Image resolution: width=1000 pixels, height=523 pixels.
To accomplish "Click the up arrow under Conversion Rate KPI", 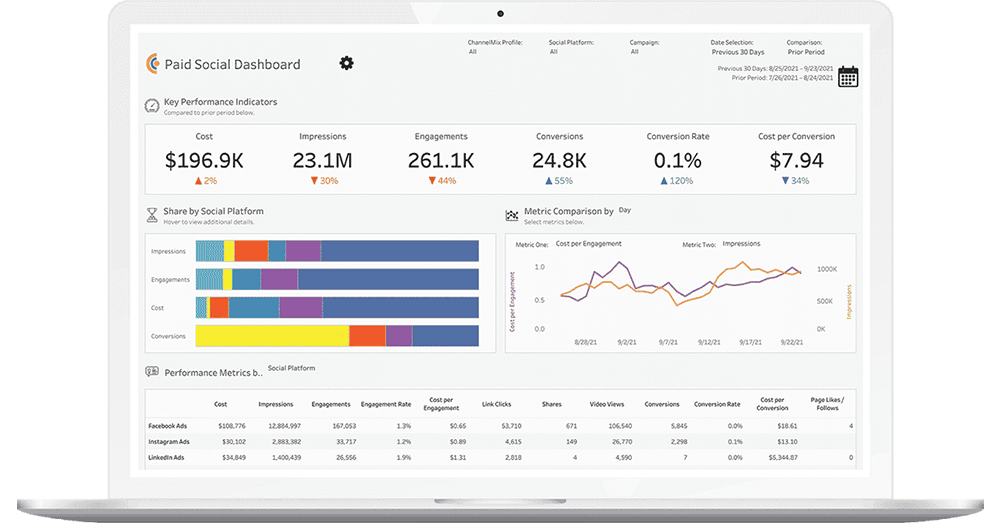I will (x=664, y=181).
